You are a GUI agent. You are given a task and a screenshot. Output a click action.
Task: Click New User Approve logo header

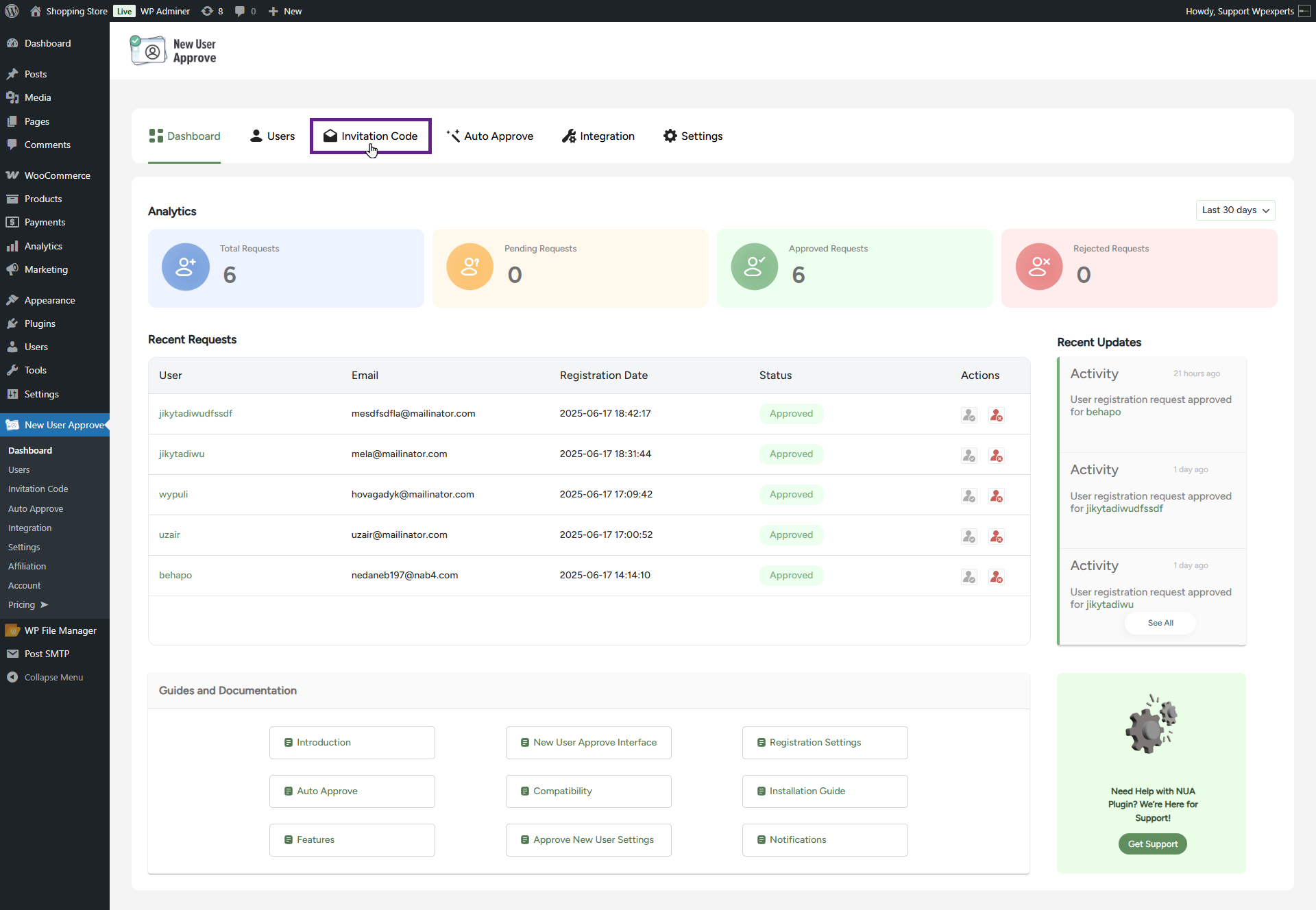pyautogui.click(x=173, y=51)
